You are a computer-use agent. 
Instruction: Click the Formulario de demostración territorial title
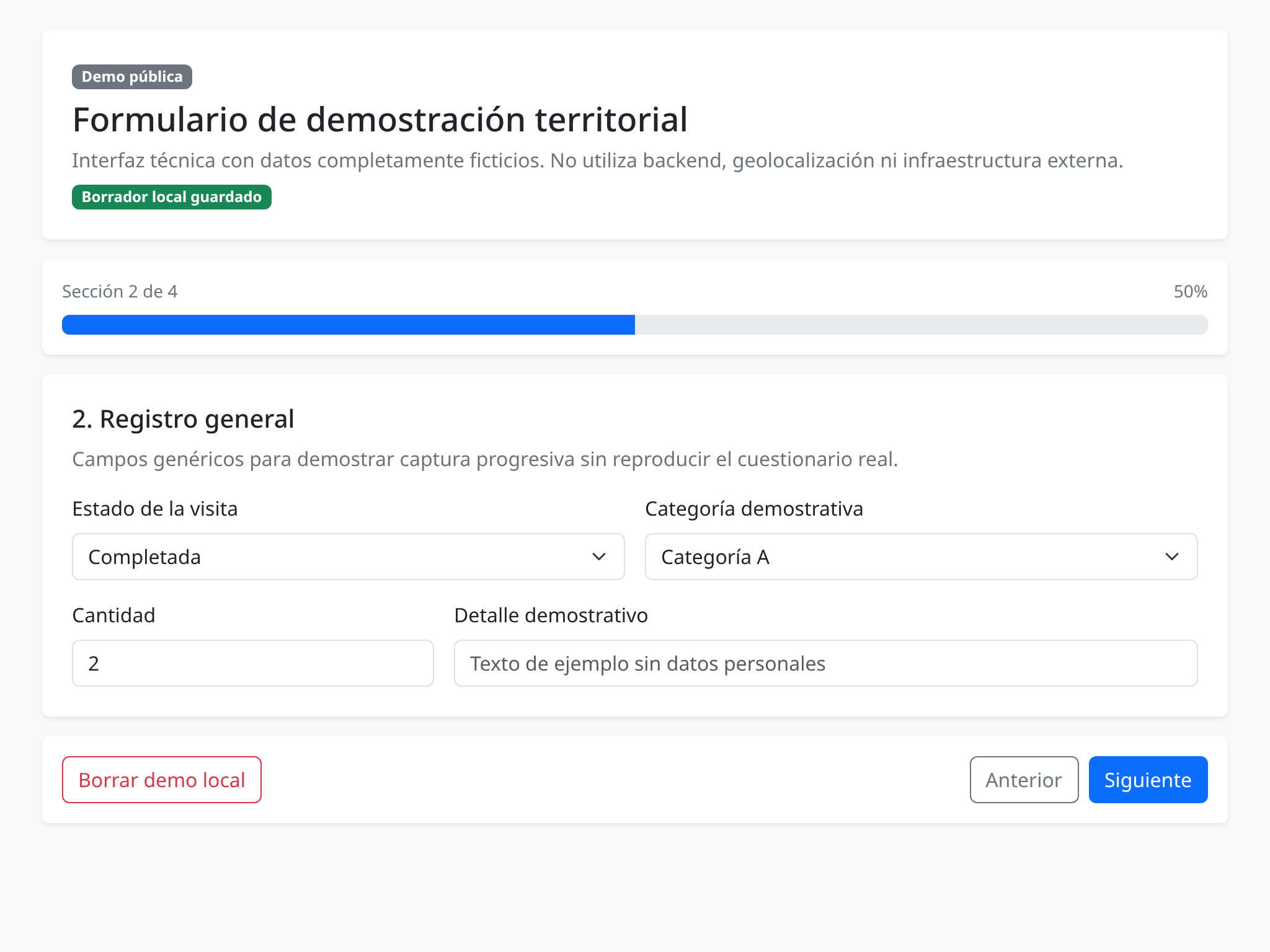click(380, 119)
